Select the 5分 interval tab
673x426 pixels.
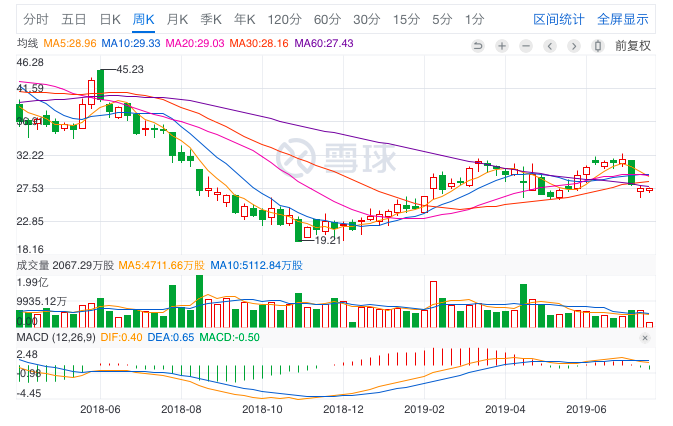pyautogui.click(x=442, y=20)
